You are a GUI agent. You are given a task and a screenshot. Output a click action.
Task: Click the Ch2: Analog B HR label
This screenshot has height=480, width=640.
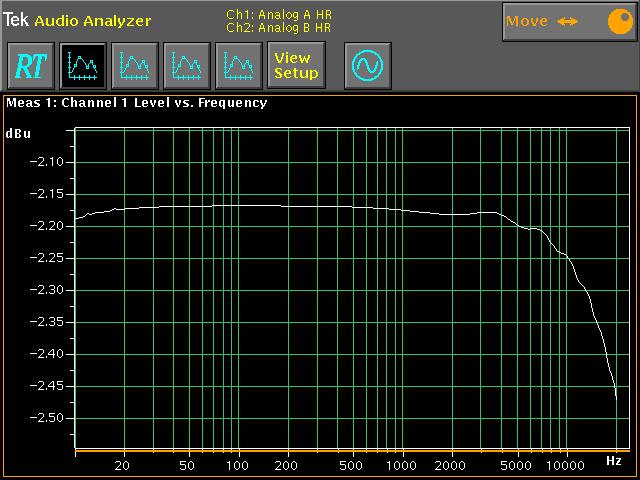[x=278, y=28]
